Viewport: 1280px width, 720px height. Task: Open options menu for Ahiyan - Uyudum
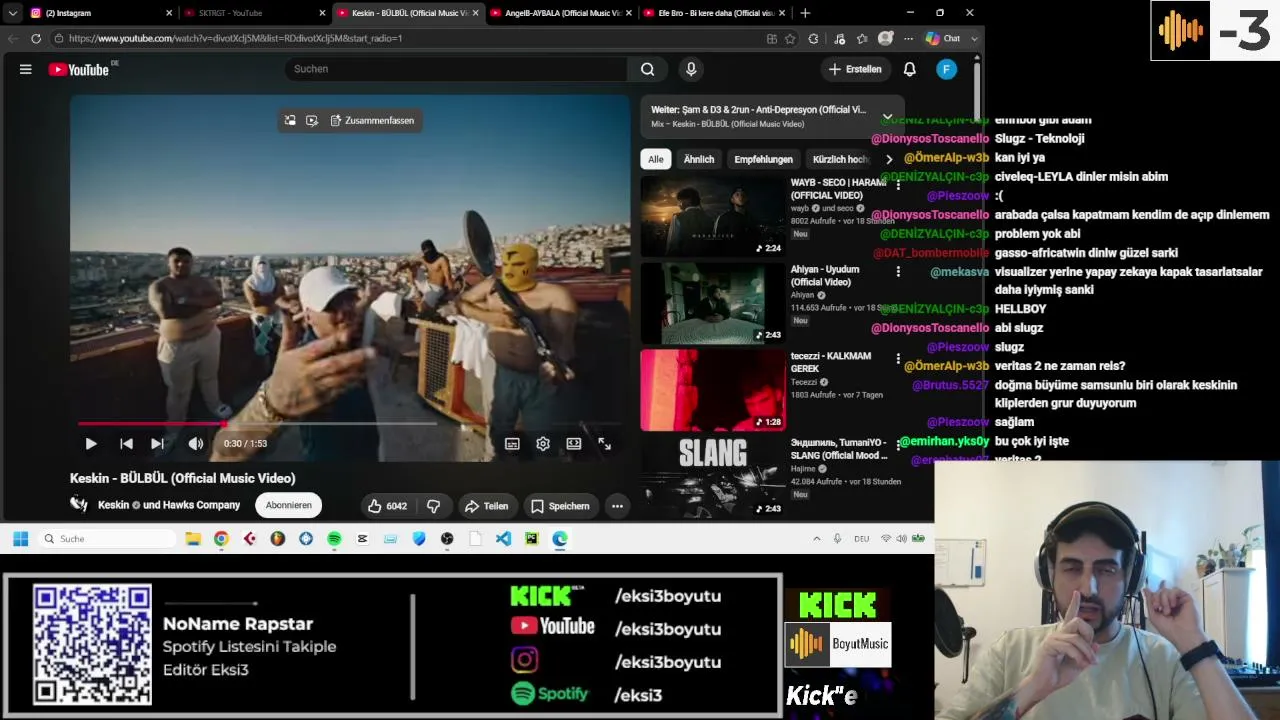[898, 272]
